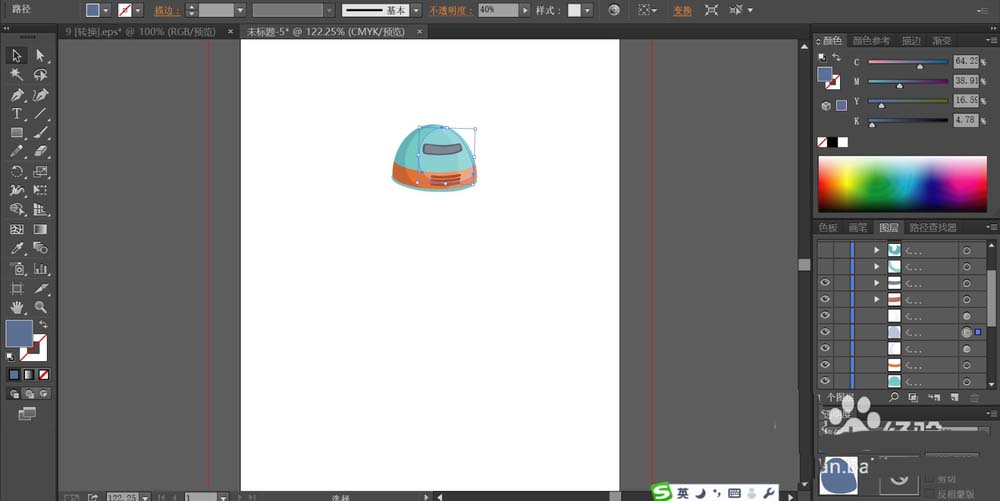This screenshot has height=501, width=1000.
Task: Open stroke color dropdown in control bar
Action: [138, 10]
